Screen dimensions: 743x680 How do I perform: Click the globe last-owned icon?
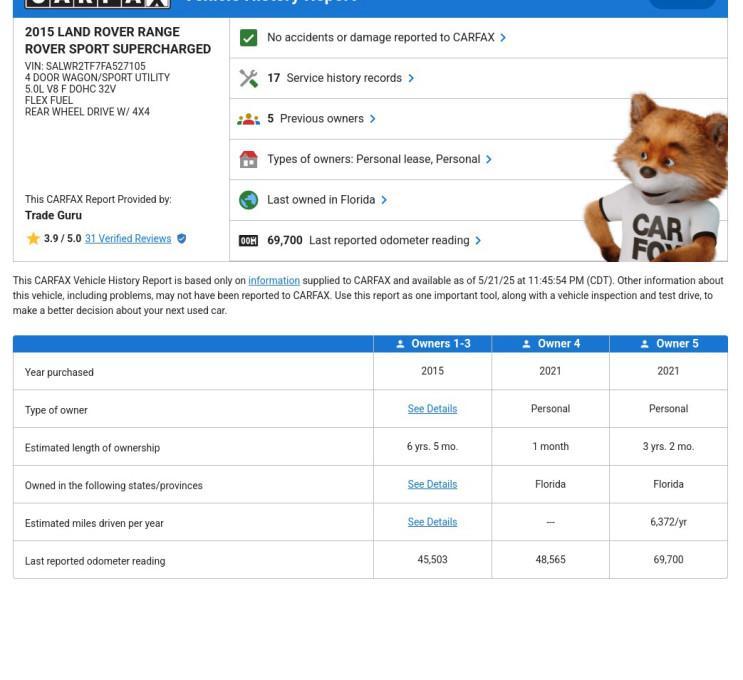click(x=248, y=200)
